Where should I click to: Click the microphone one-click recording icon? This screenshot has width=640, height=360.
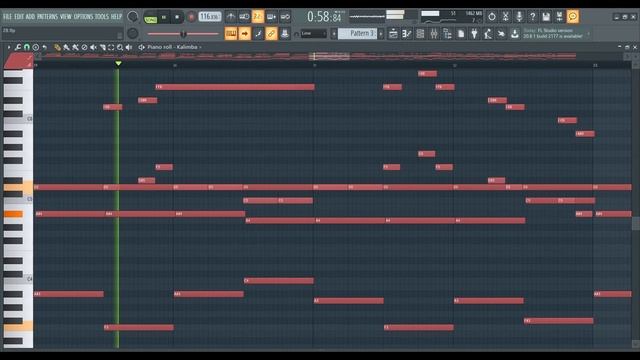[519, 17]
